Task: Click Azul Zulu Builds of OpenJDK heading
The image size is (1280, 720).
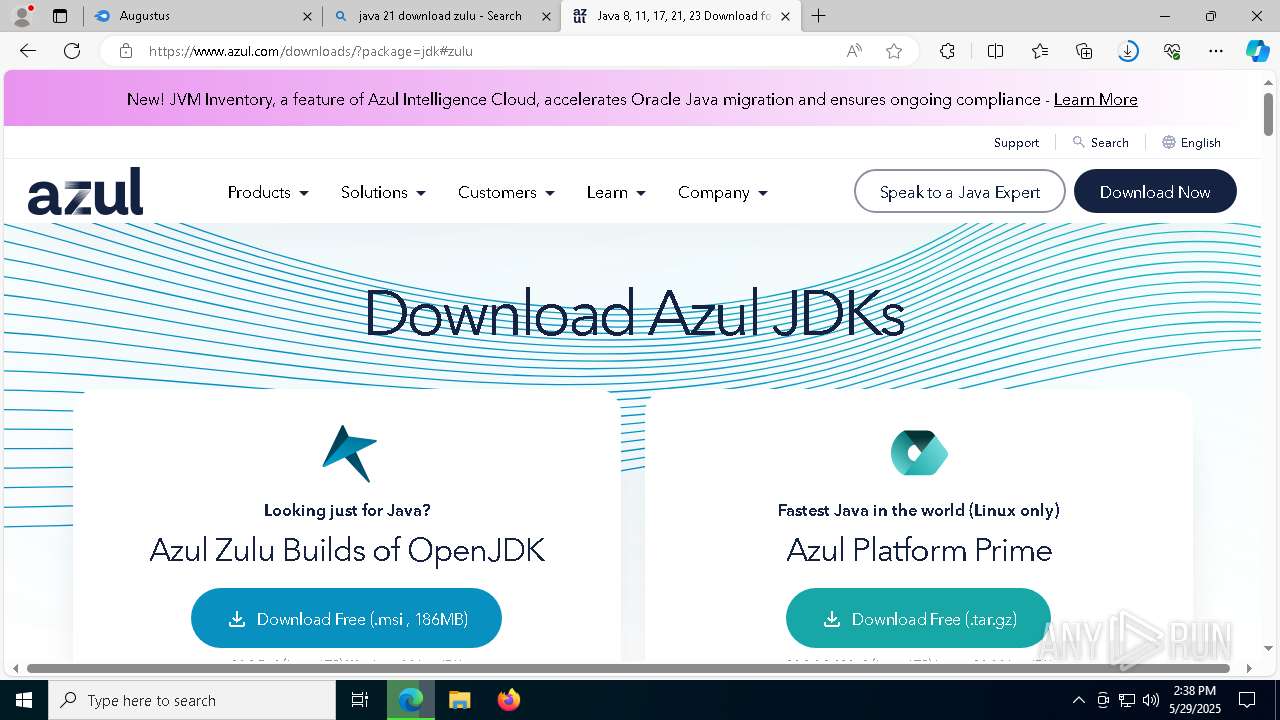Action: pos(347,550)
